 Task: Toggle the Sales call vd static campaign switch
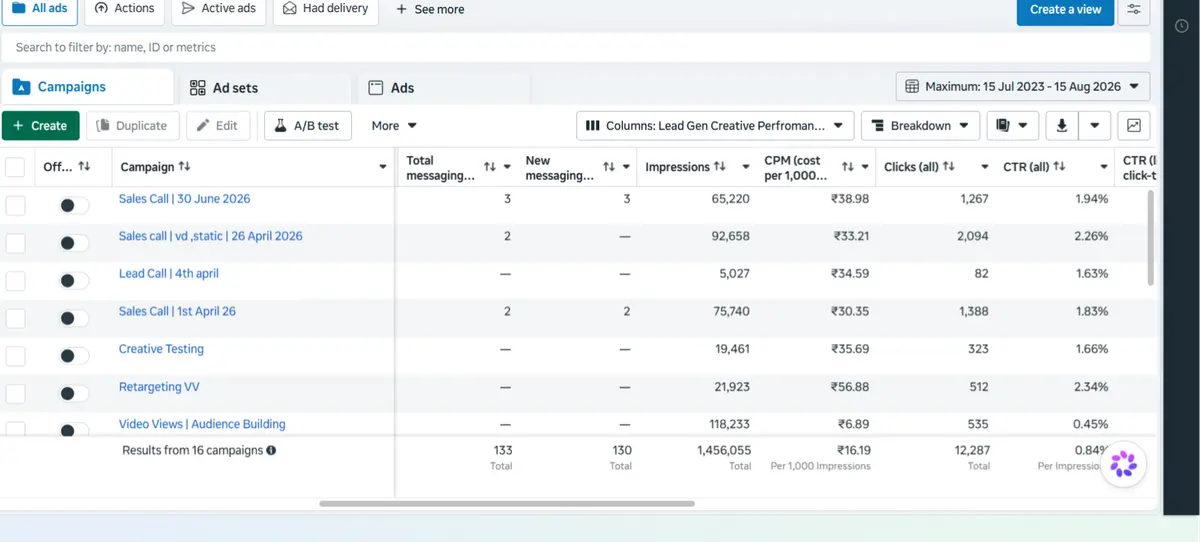(x=74, y=243)
